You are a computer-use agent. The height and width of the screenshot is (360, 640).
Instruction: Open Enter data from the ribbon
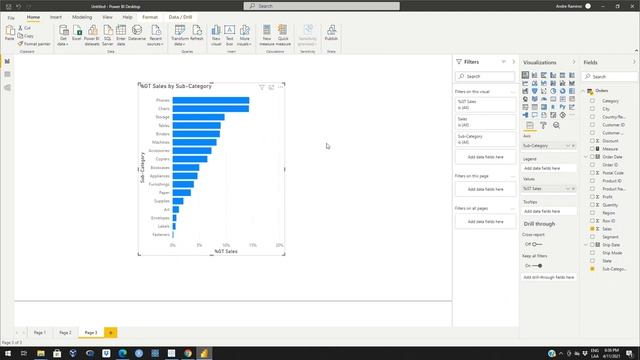(x=121, y=35)
